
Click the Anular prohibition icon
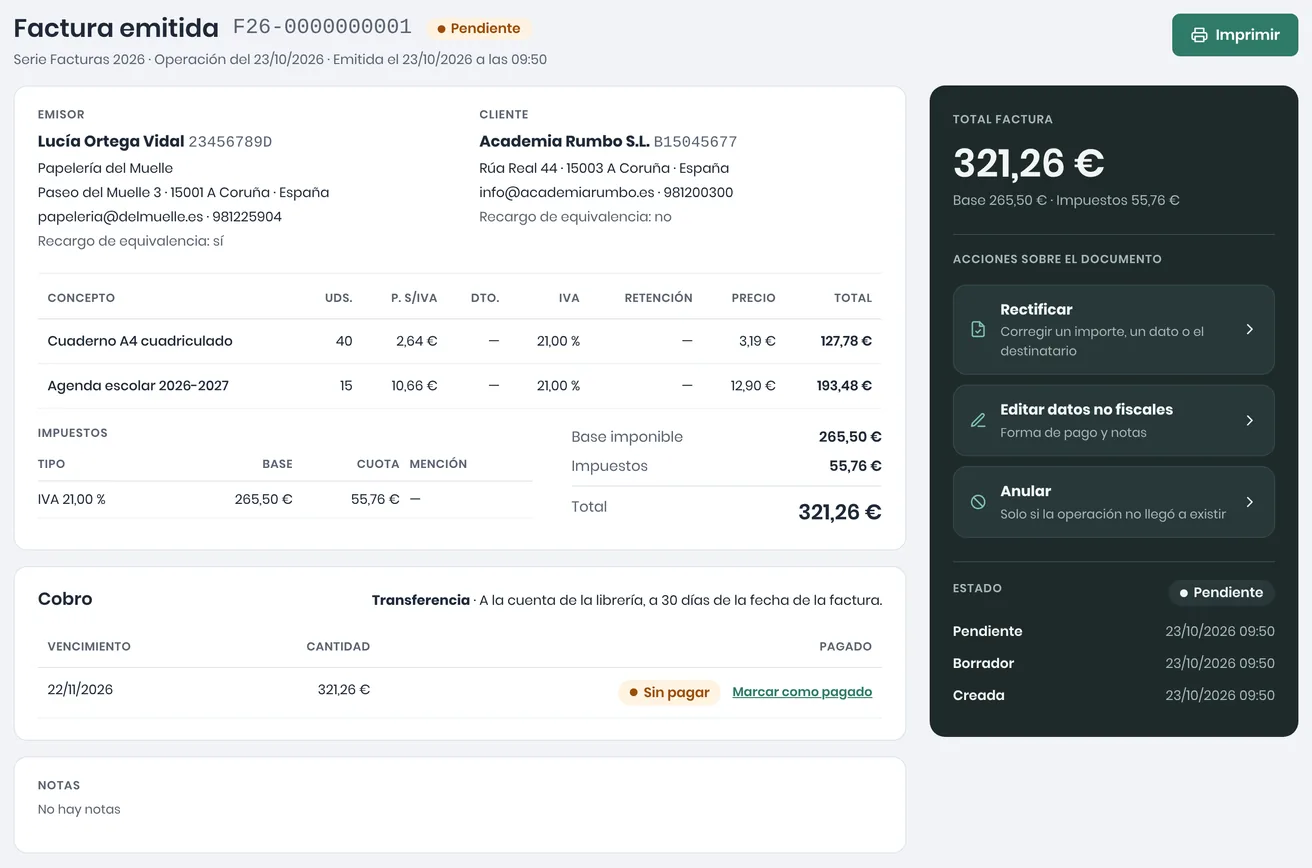978,502
